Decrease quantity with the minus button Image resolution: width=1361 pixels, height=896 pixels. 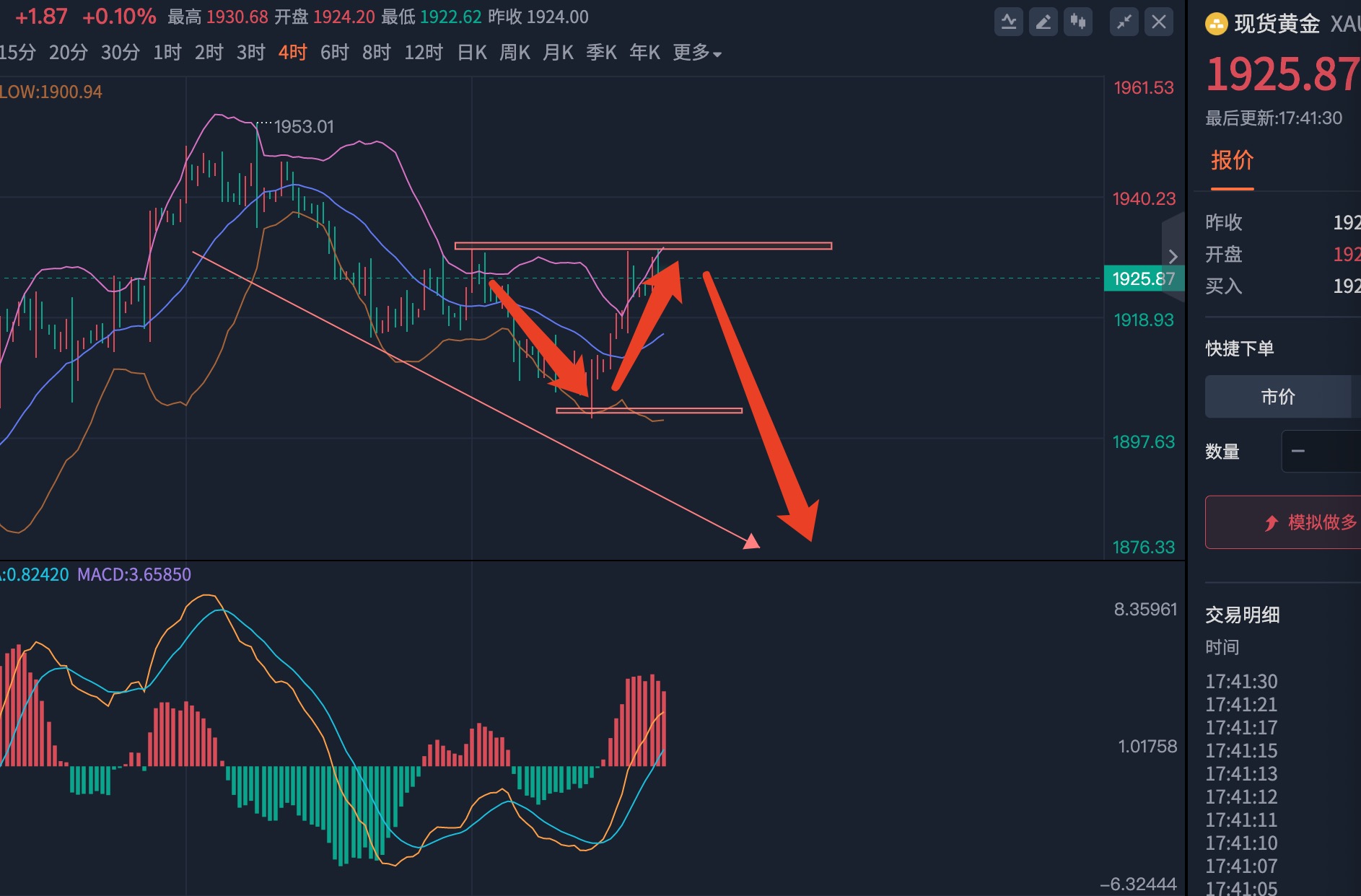(x=1298, y=452)
